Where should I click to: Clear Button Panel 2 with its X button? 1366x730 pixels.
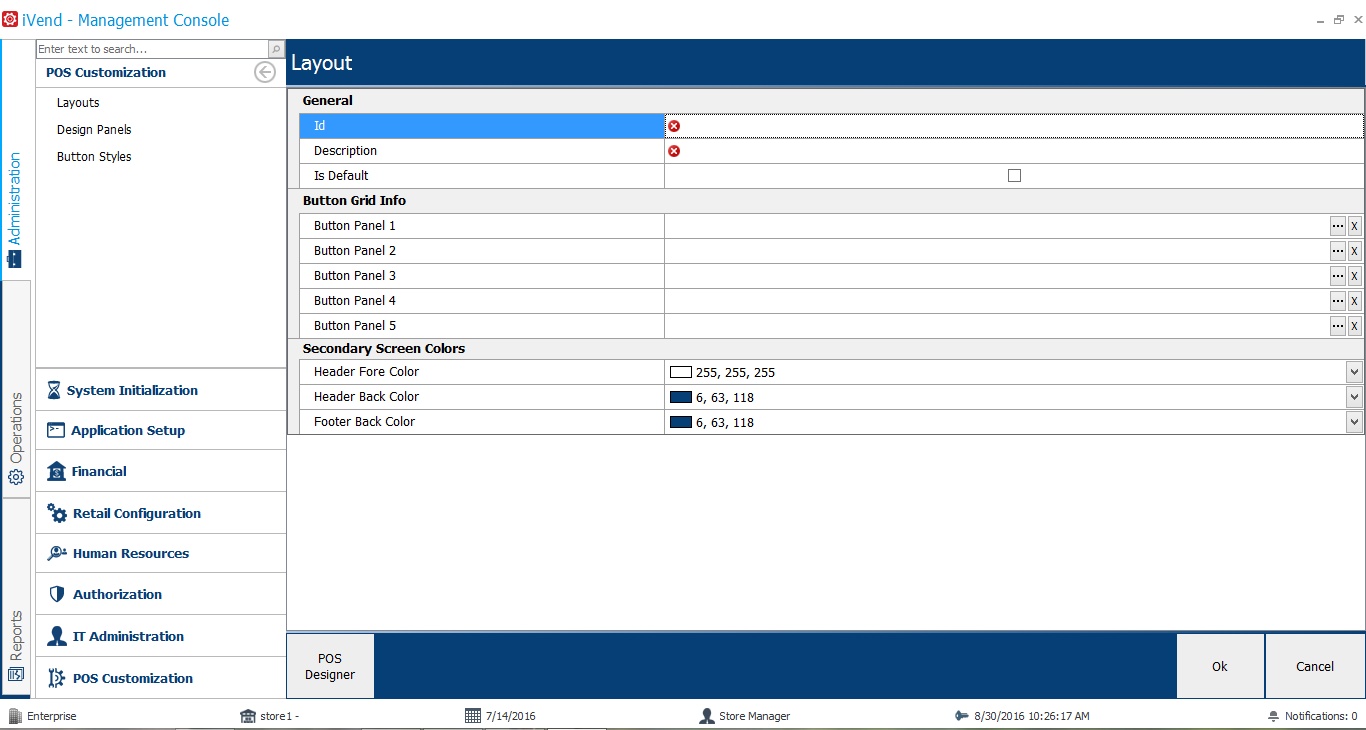click(x=1355, y=251)
